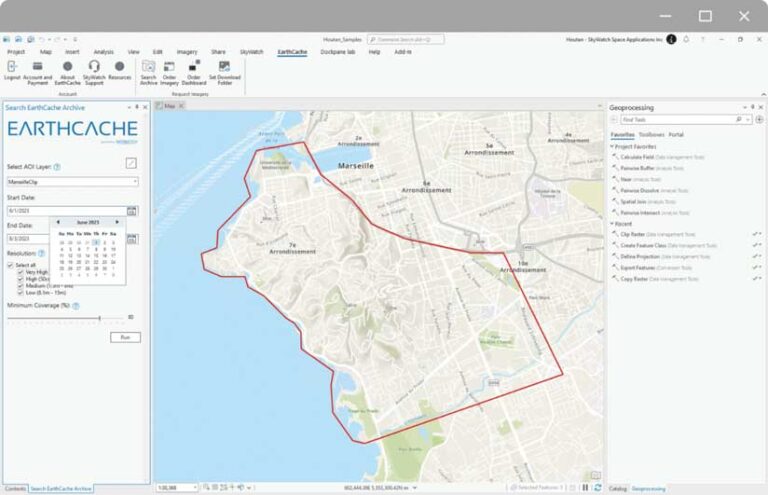Click the Logout ribbon icon

pos(12,67)
